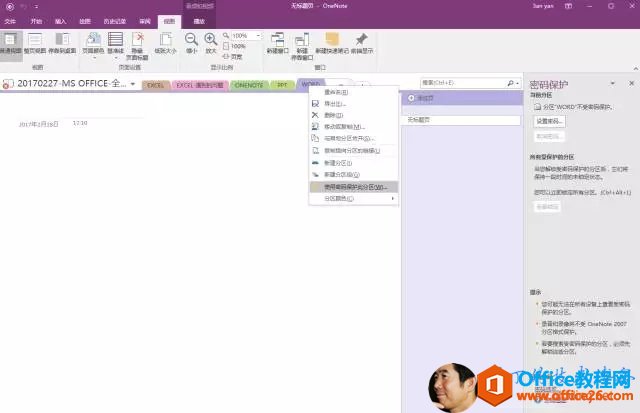Choose Rename in the context menu
This screenshot has width=640, height=413.
[x=353, y=92]
